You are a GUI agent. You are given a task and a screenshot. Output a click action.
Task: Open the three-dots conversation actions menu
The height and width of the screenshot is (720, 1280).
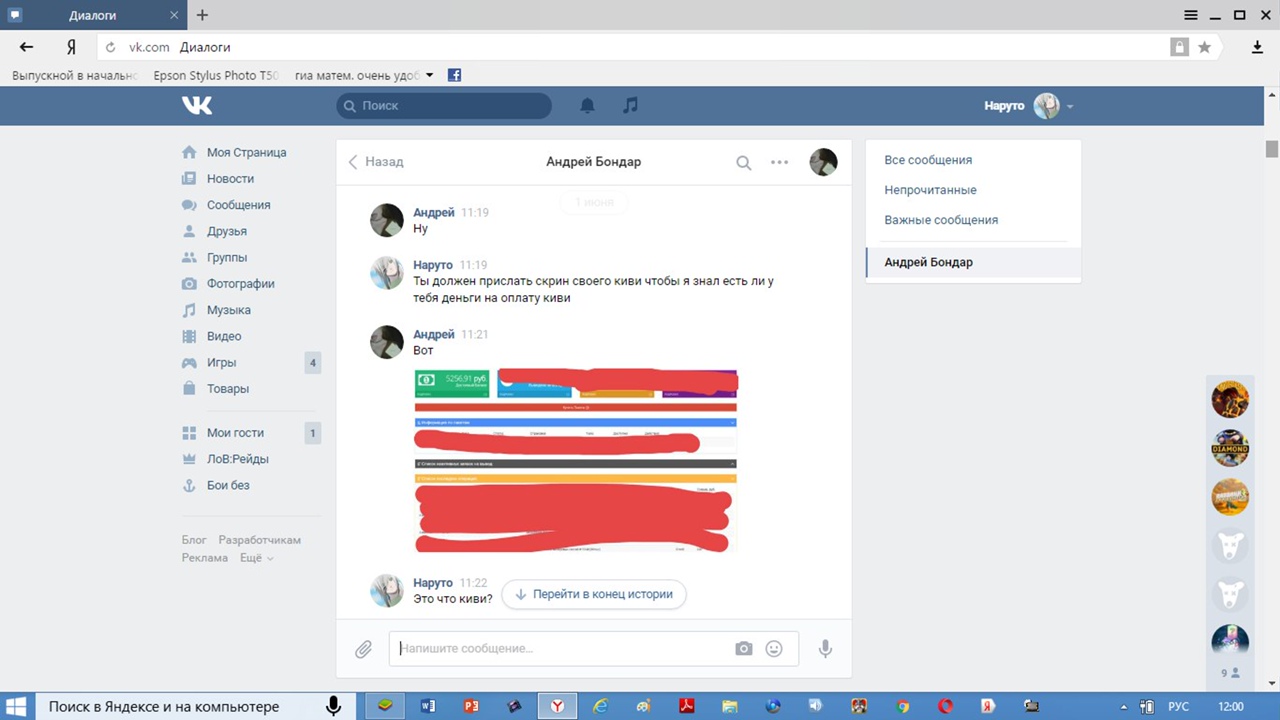tap(779, 162)
